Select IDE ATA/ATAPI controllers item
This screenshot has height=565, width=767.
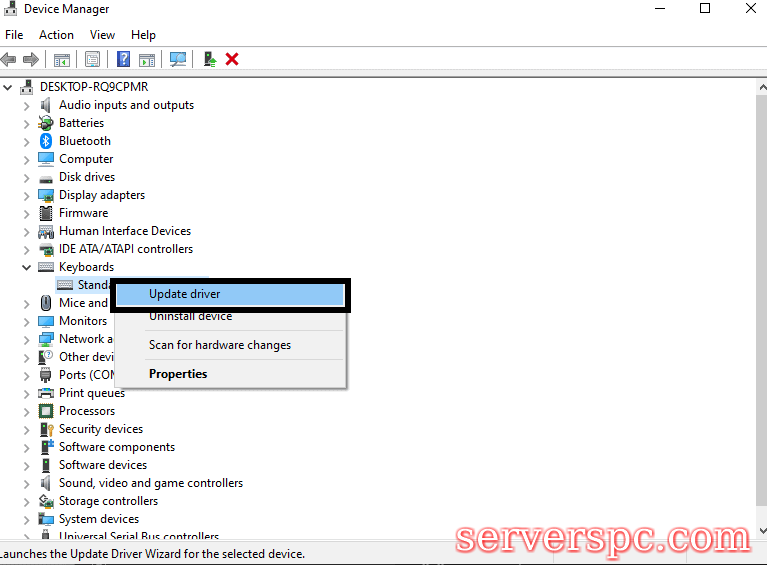pyautogui.click(x=126, y=249)
